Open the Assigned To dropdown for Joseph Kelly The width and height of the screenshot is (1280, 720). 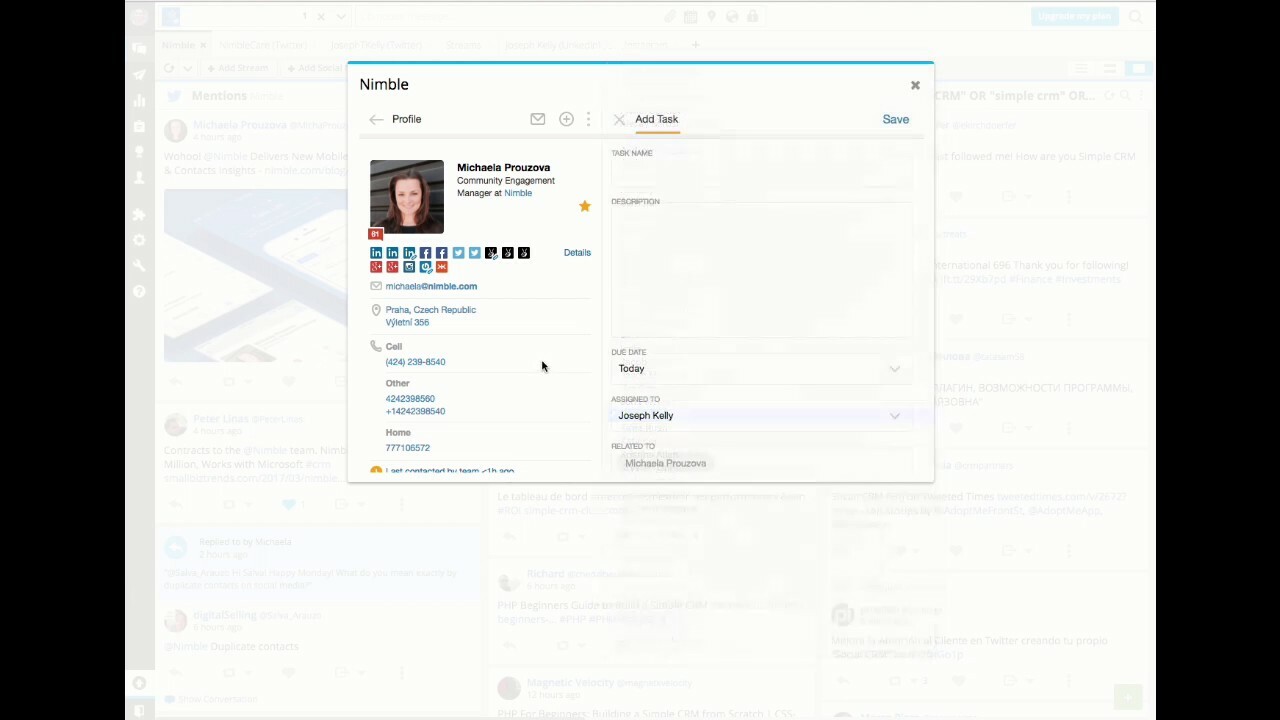coord(760,415)
